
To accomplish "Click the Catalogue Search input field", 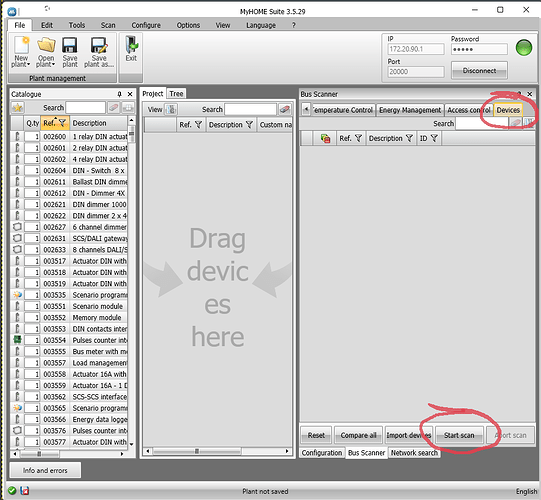I will click(x=85, y=108).
